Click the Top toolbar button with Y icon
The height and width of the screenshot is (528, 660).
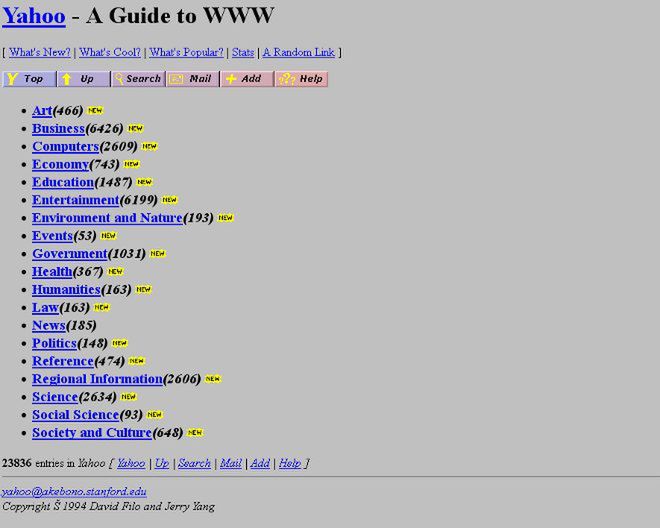pyautogui.click(x=29, y=79)
